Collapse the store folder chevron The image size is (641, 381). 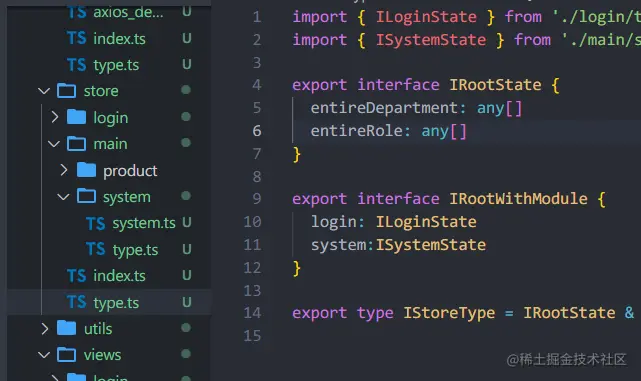pyautogui.click(x=44, y=91)
